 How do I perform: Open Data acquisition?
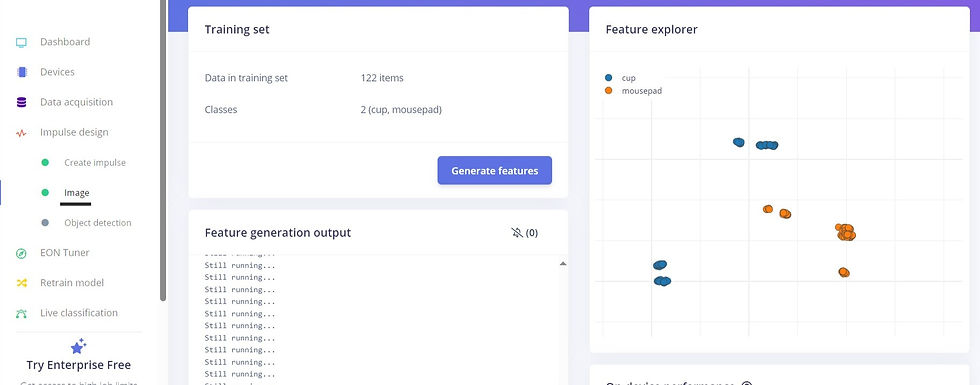click(x=76, y=102)
